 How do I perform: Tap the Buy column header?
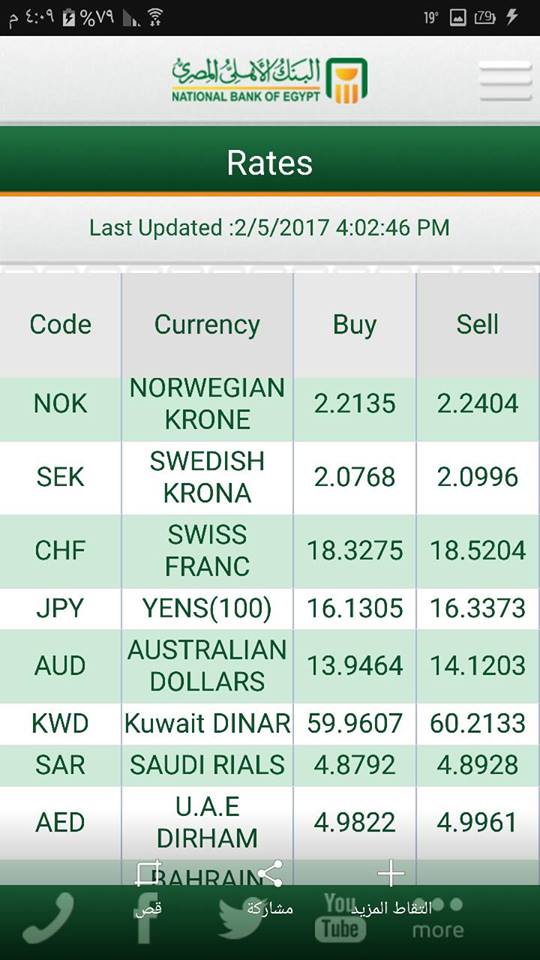[x=354, y=324]
